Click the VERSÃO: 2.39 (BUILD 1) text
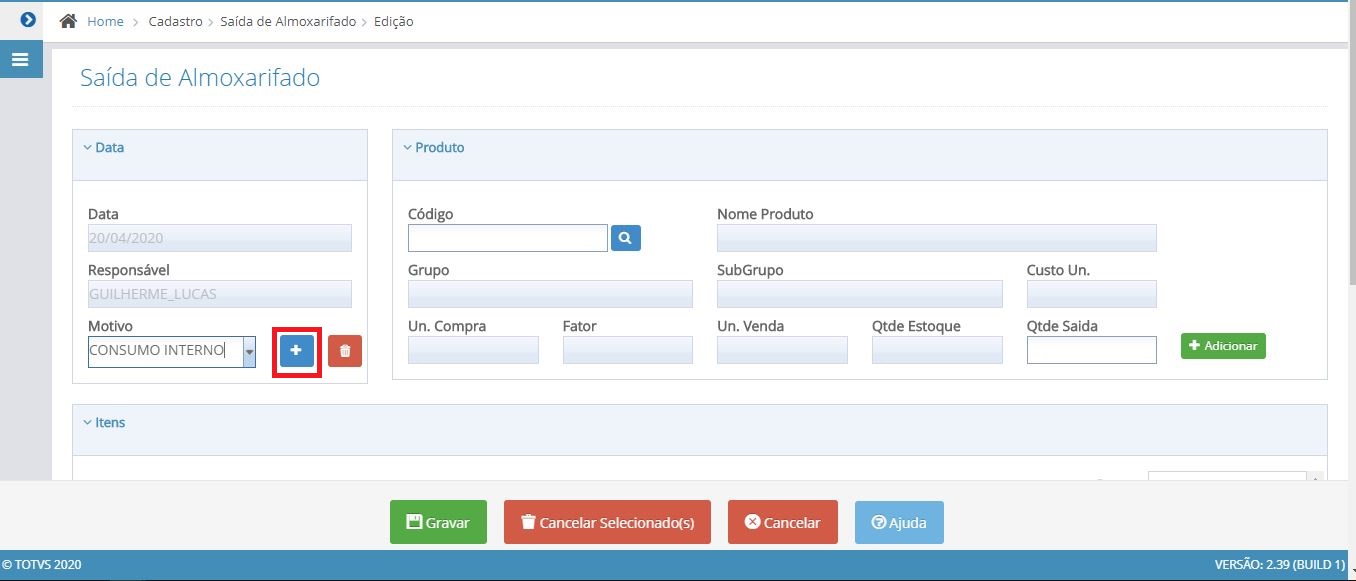Viewport: 1356px width, 581px height. [1280, 565]
